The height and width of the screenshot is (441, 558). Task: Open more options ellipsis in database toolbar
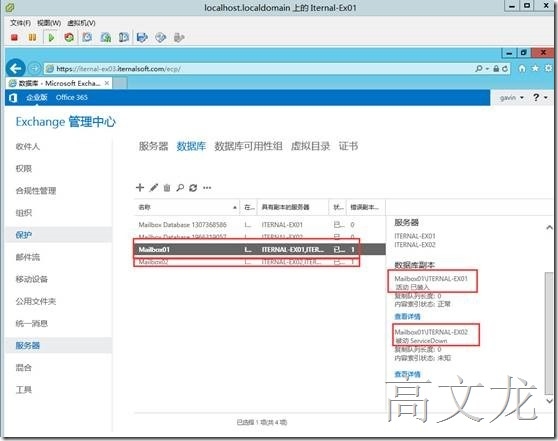coord(207,188)
